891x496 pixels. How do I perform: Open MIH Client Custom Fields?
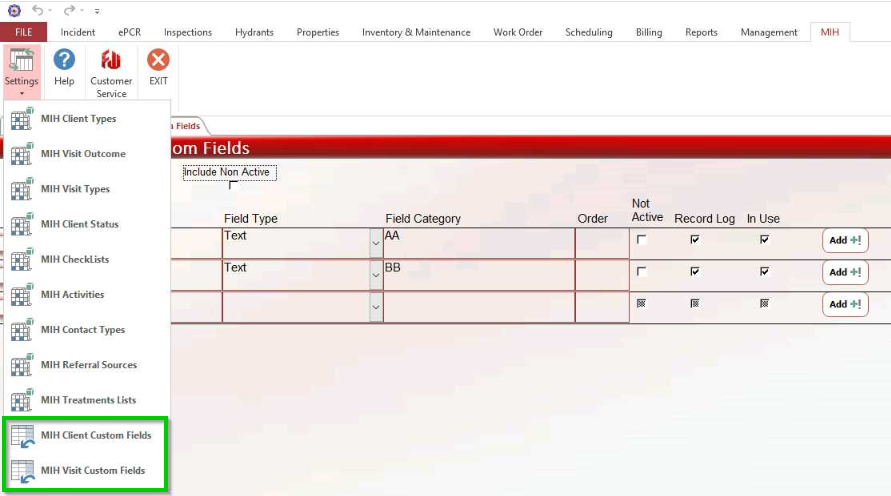(96, 435)
